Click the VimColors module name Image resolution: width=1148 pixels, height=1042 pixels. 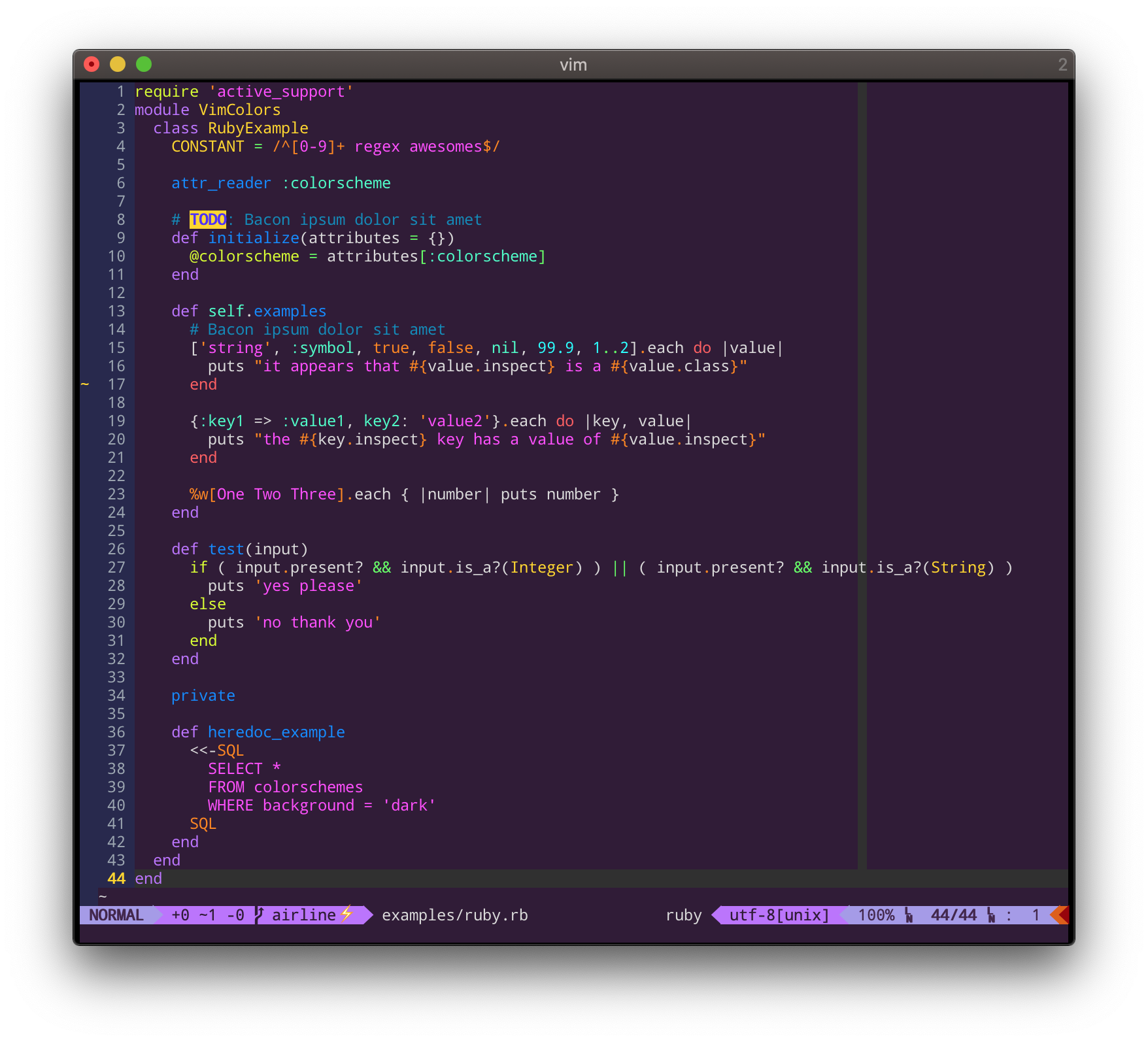pos(240,110)
